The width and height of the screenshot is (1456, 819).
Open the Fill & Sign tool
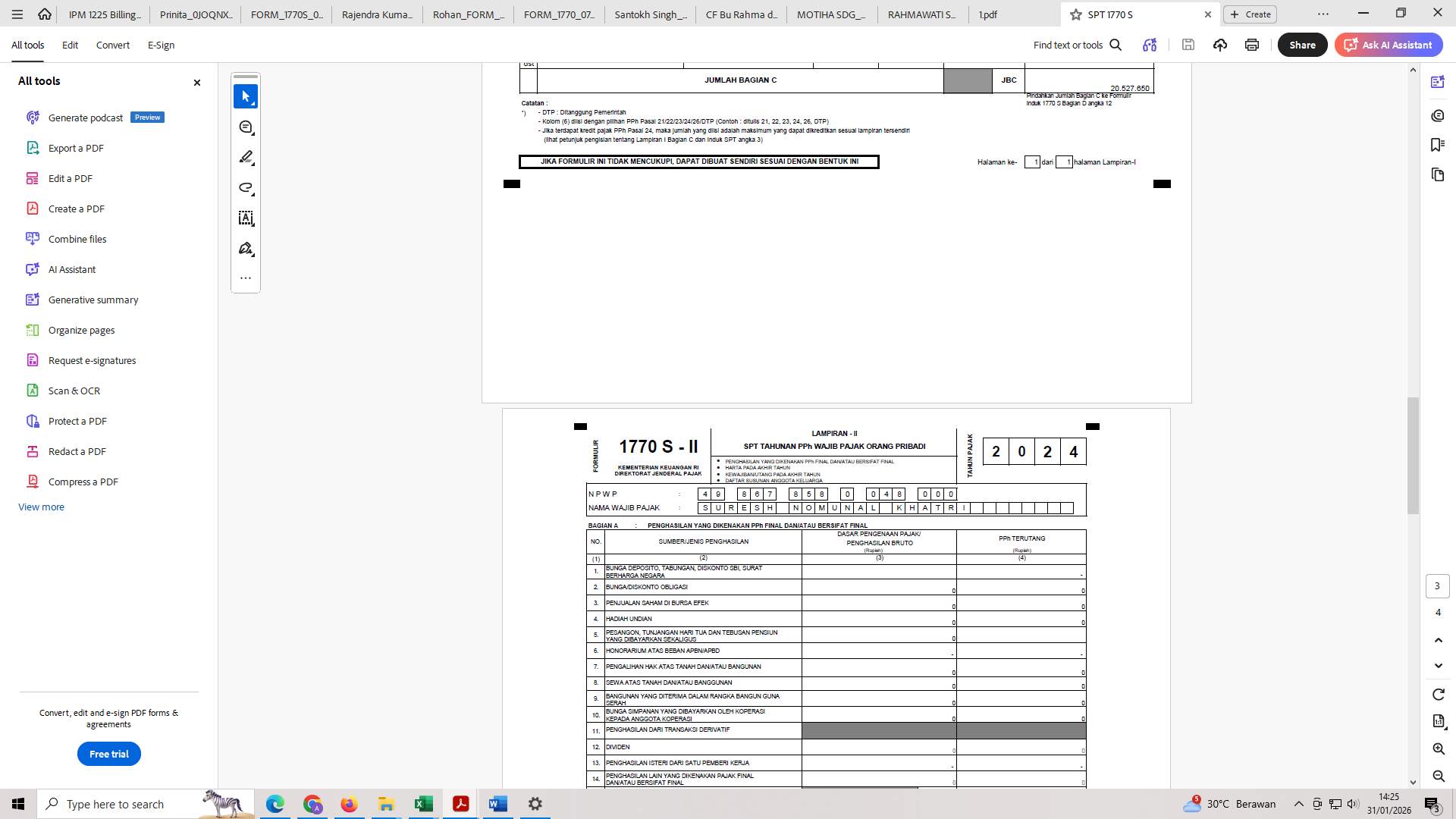tap(246, 248)
